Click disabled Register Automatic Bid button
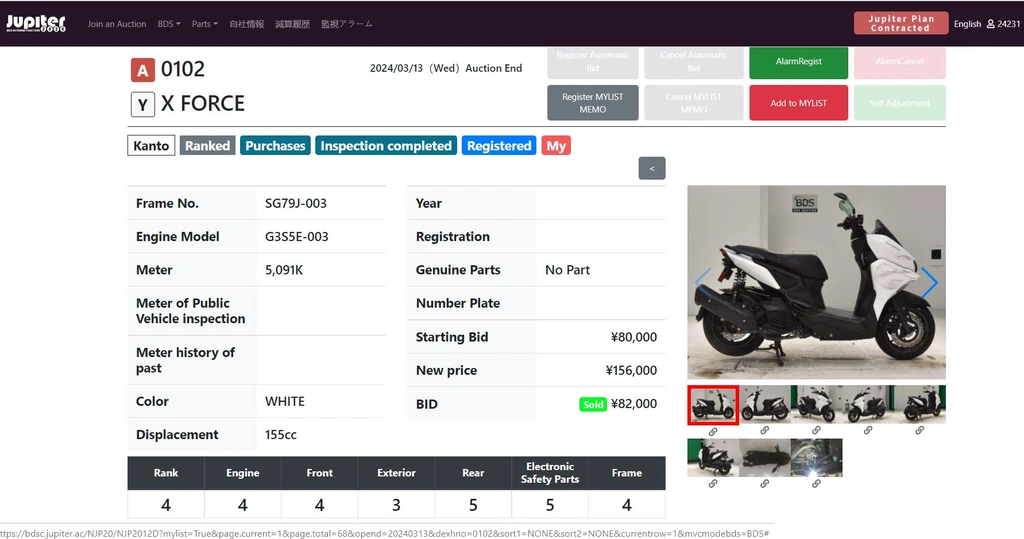Image resolution: width=1024 pixels, height=539 pixels. pos(592,61)
